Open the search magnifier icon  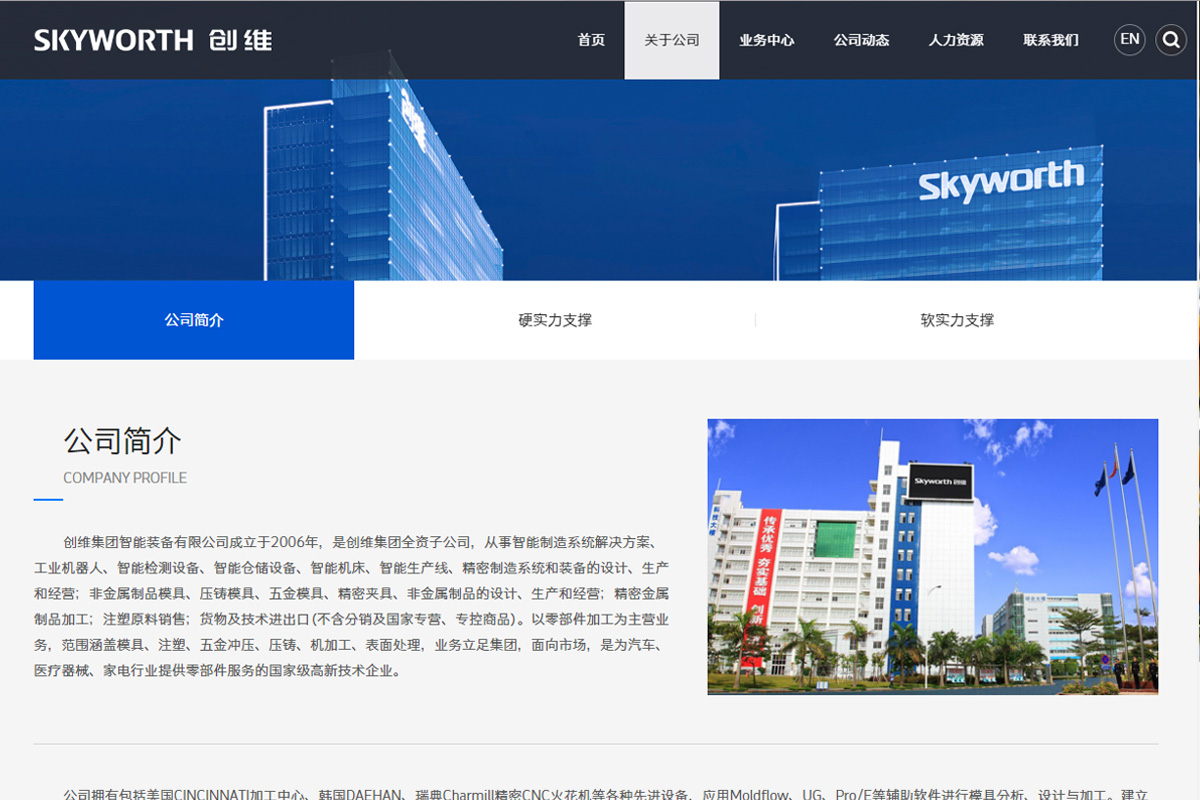[x=1171, y=40]
